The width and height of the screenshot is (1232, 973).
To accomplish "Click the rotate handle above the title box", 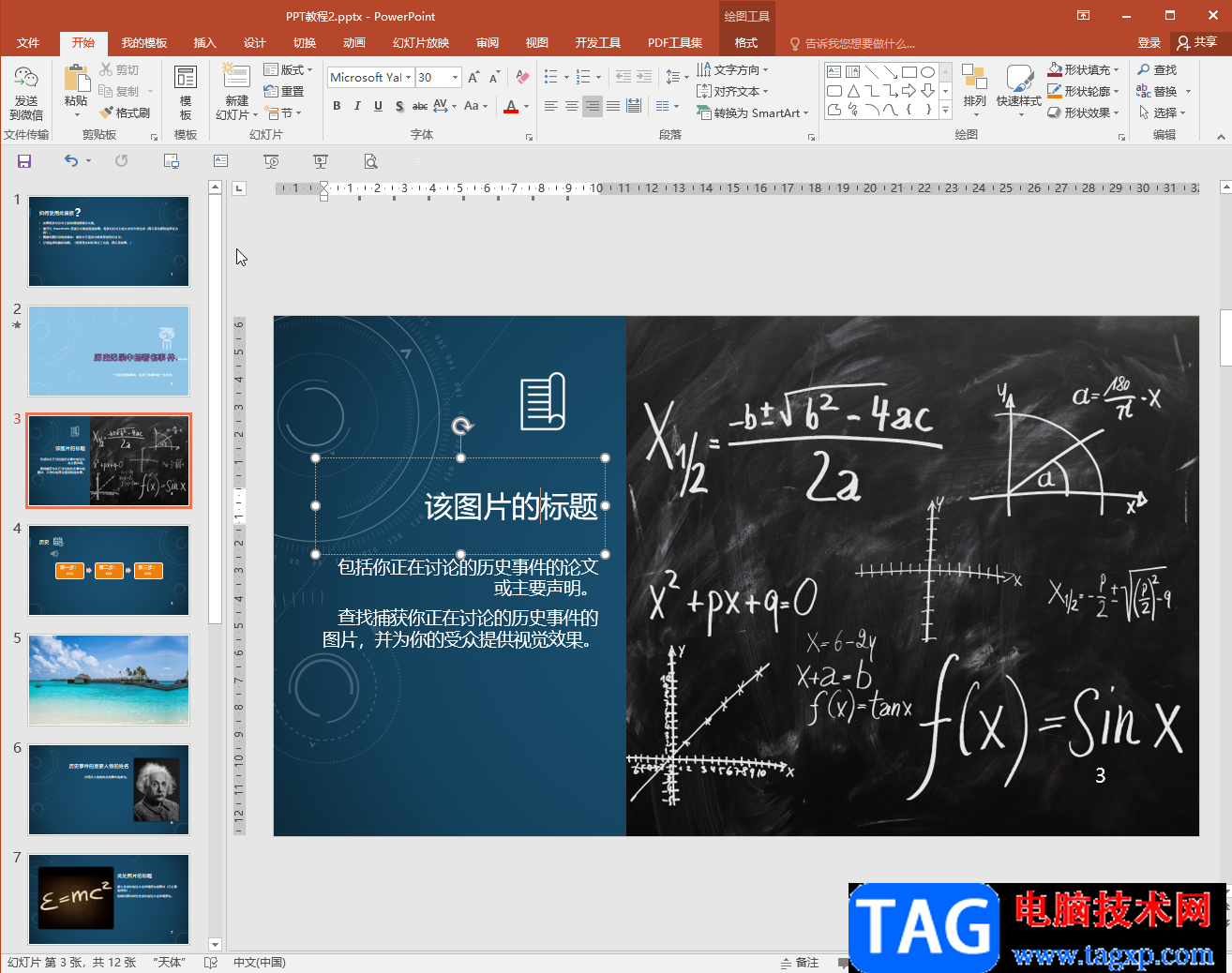I will [461, 427].
